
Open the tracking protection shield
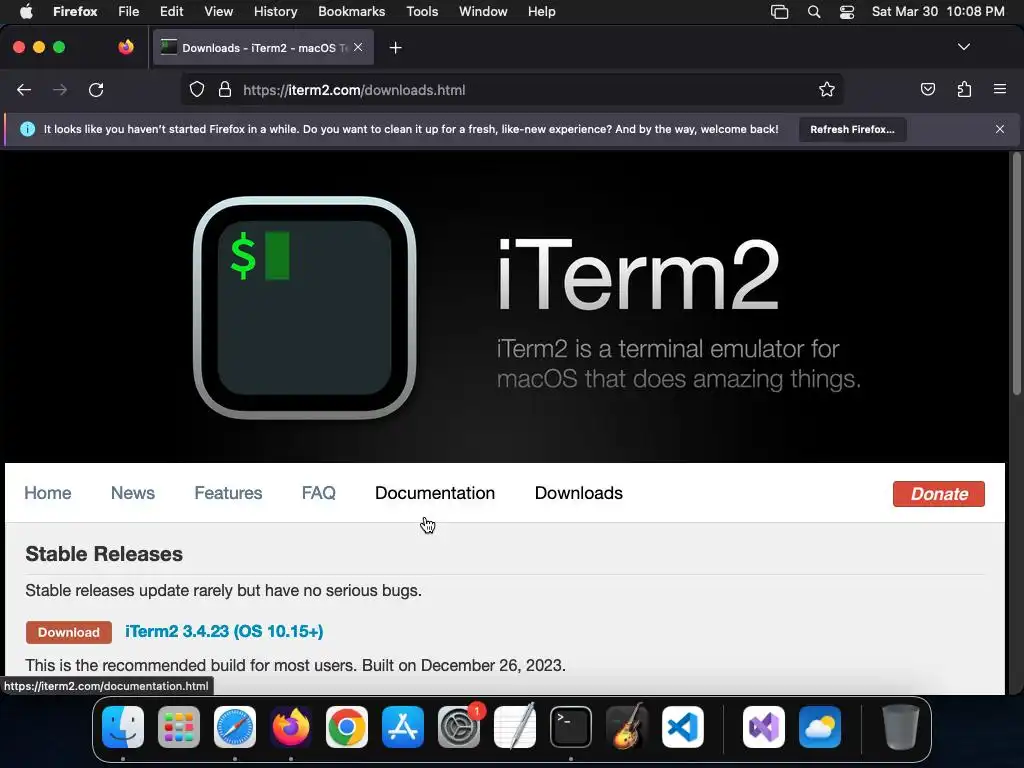197,89
